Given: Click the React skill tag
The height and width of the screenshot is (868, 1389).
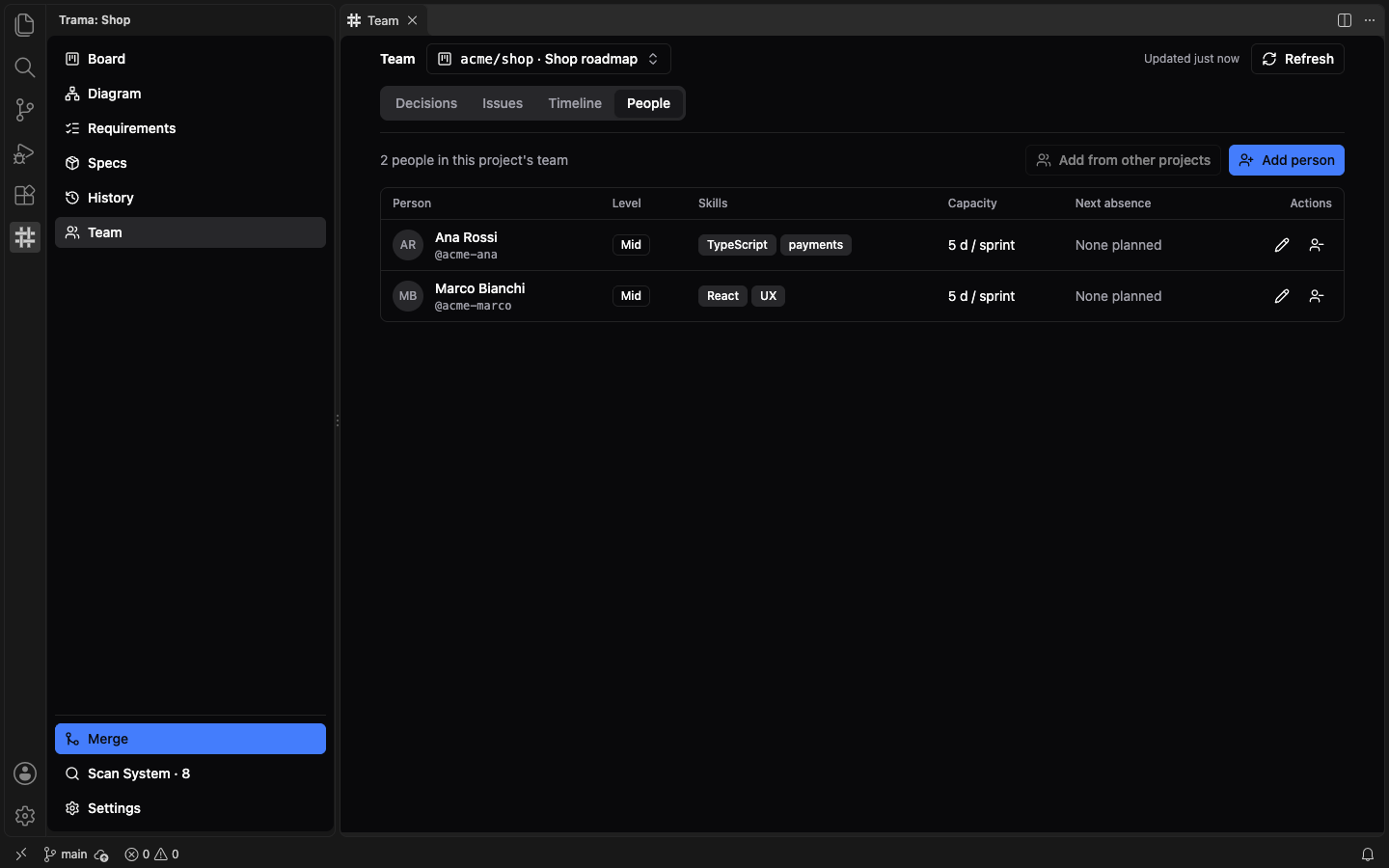Looking at the screenshot, I should click(x=722, y=296).
